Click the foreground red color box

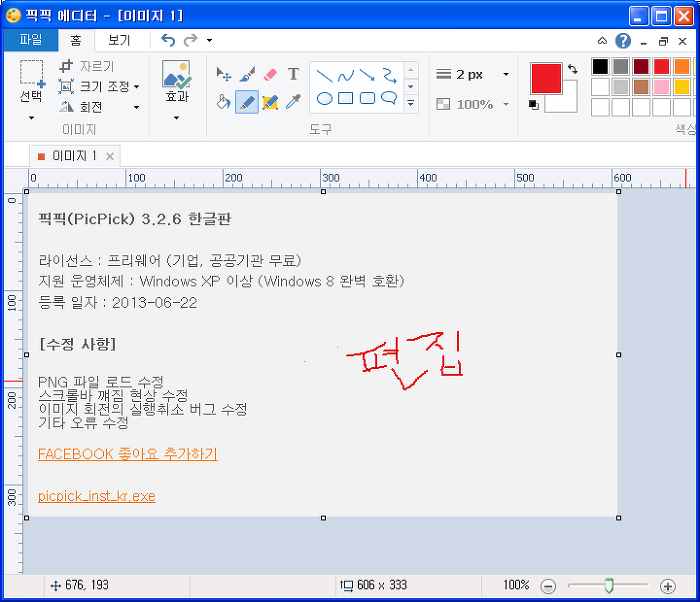pyautogui.click(x=546, y=78)
